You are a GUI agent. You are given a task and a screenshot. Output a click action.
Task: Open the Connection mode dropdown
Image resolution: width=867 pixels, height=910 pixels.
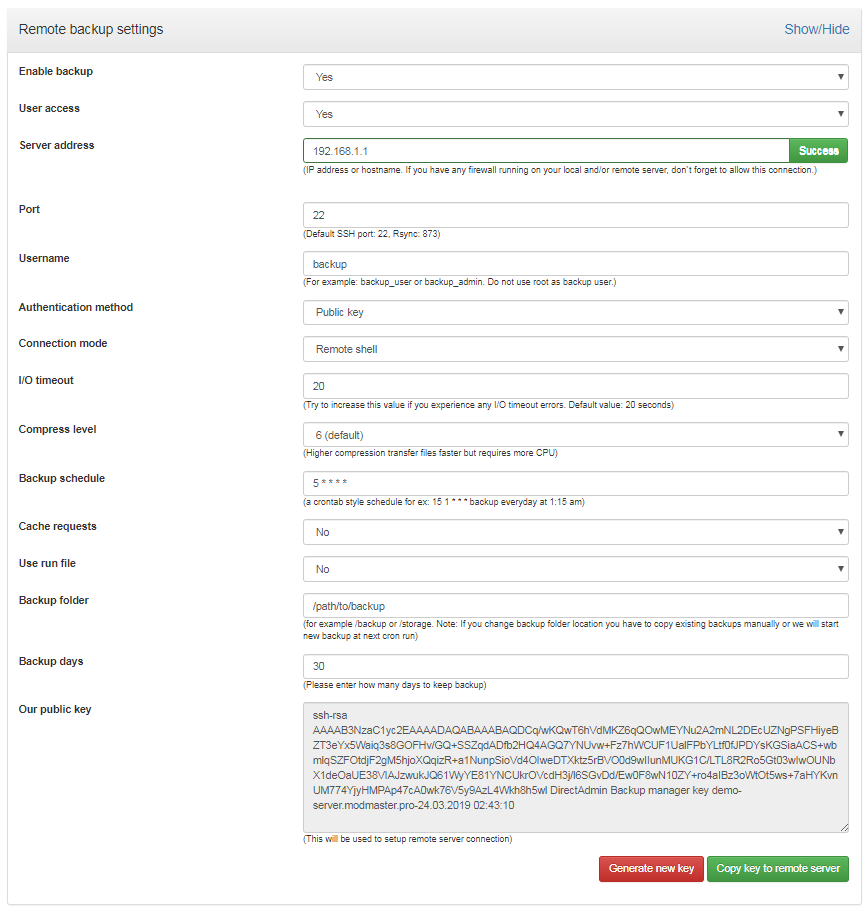point(575,349)
